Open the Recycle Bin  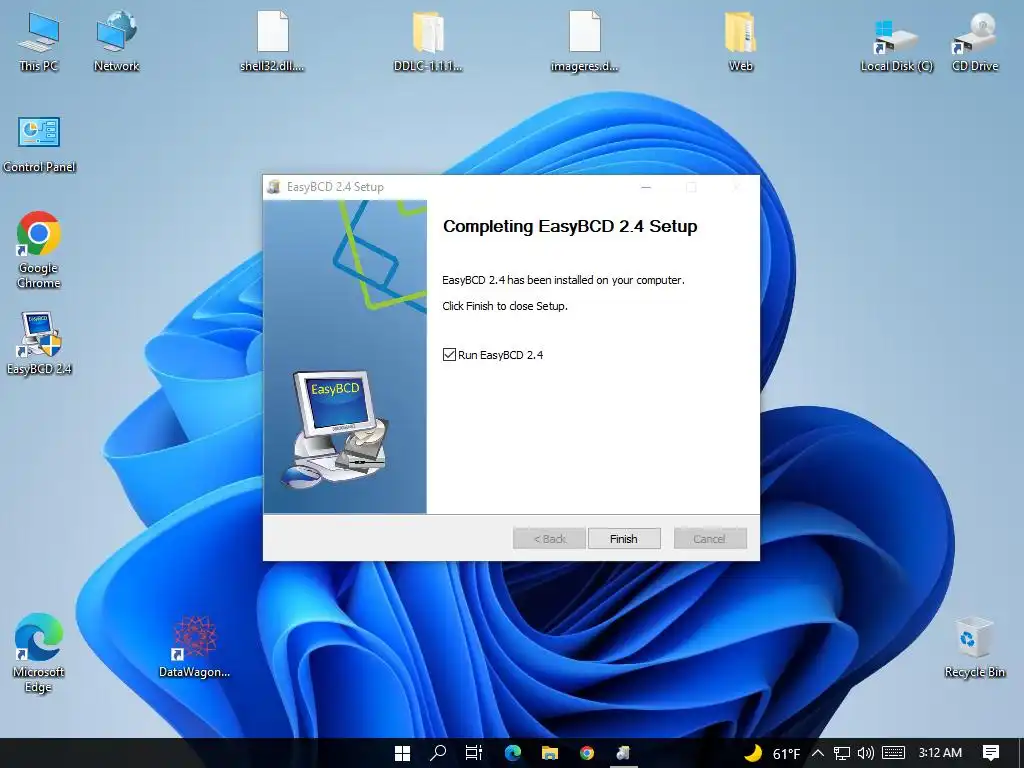(974, 648)
